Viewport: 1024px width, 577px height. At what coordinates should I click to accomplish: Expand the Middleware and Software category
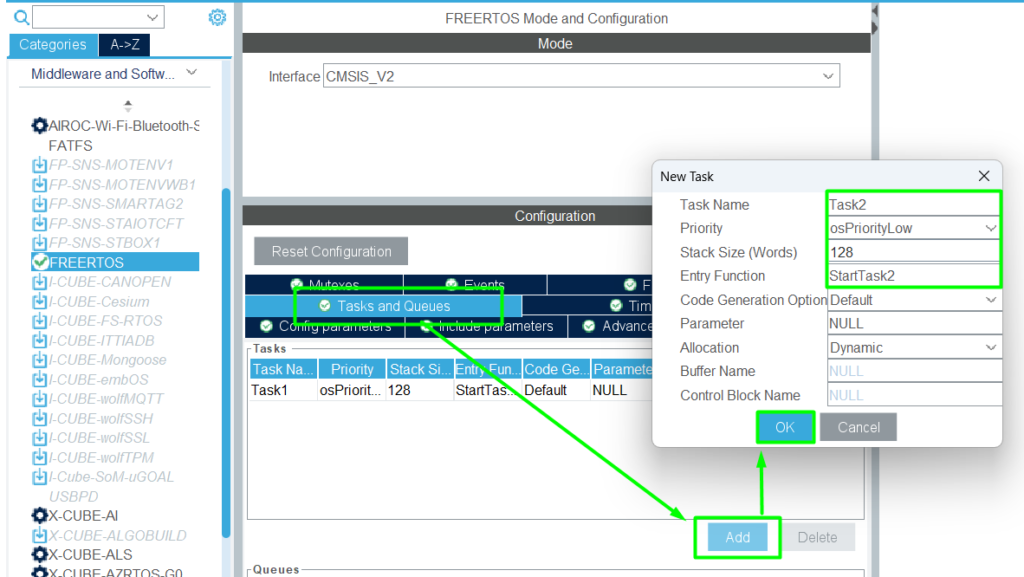(114, 74)
